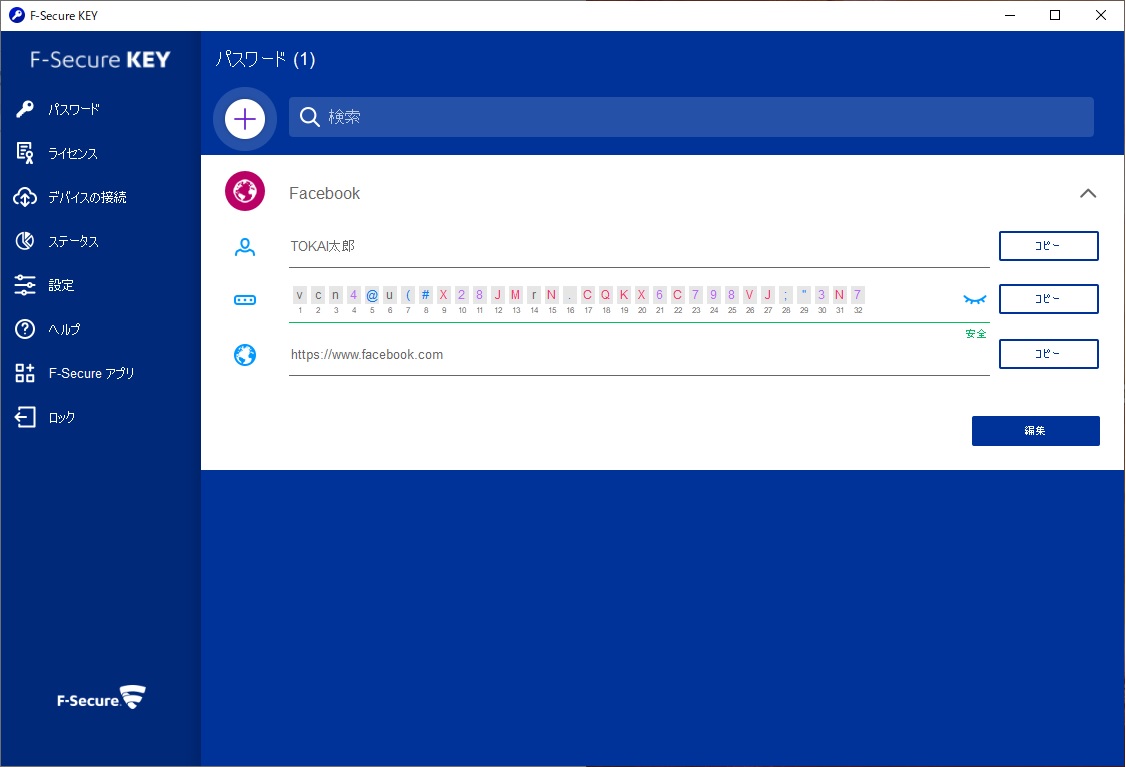Click the Facebook entry title
This screenshot has width=1126, height=767.
325,193
